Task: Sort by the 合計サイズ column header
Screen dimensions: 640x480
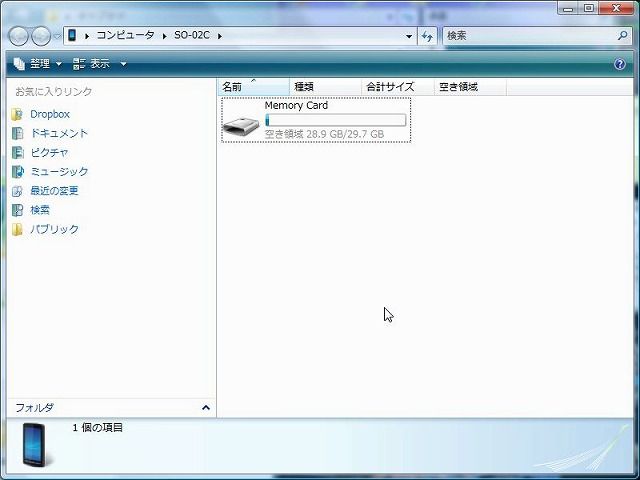Action: click(x=398, y=87)
